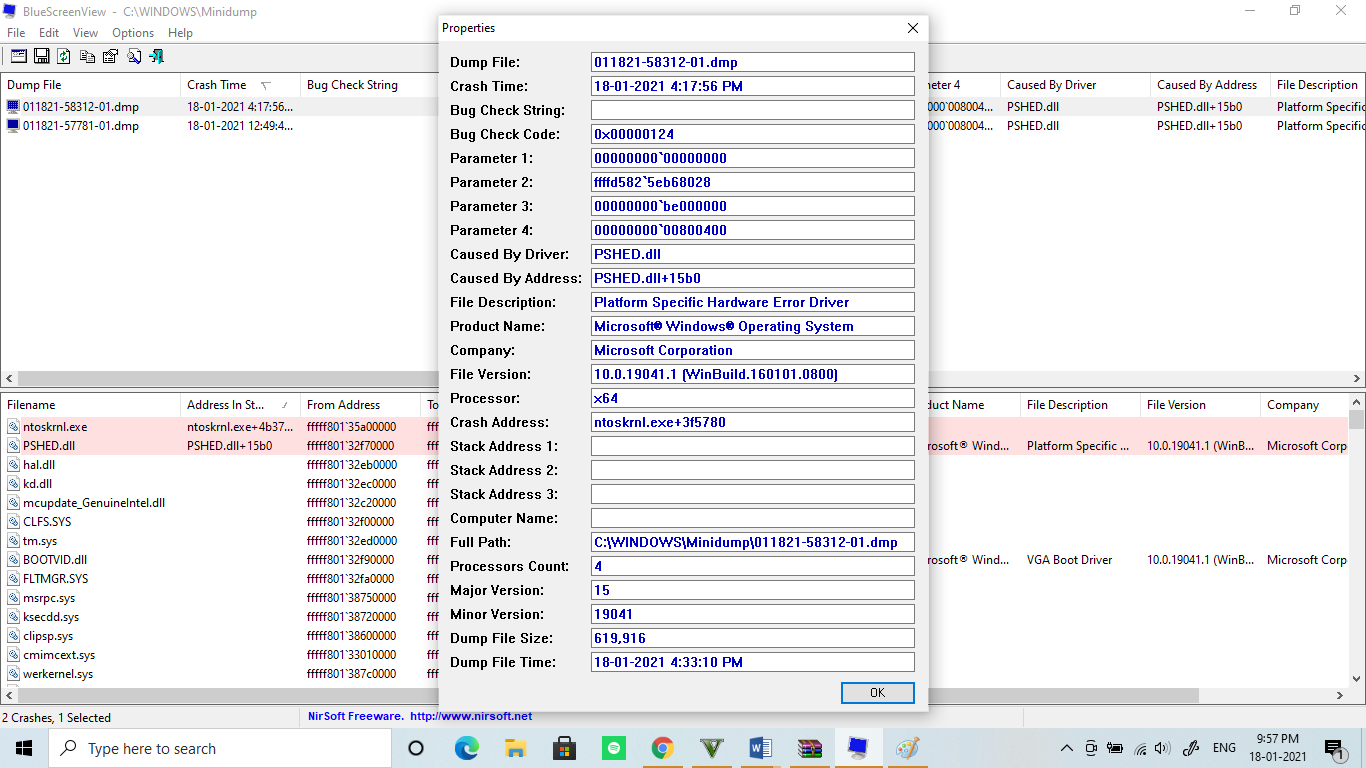The height and width of the screenshot is (768, 1366).
Task: Open the Options menu
Action: [133, 33]
